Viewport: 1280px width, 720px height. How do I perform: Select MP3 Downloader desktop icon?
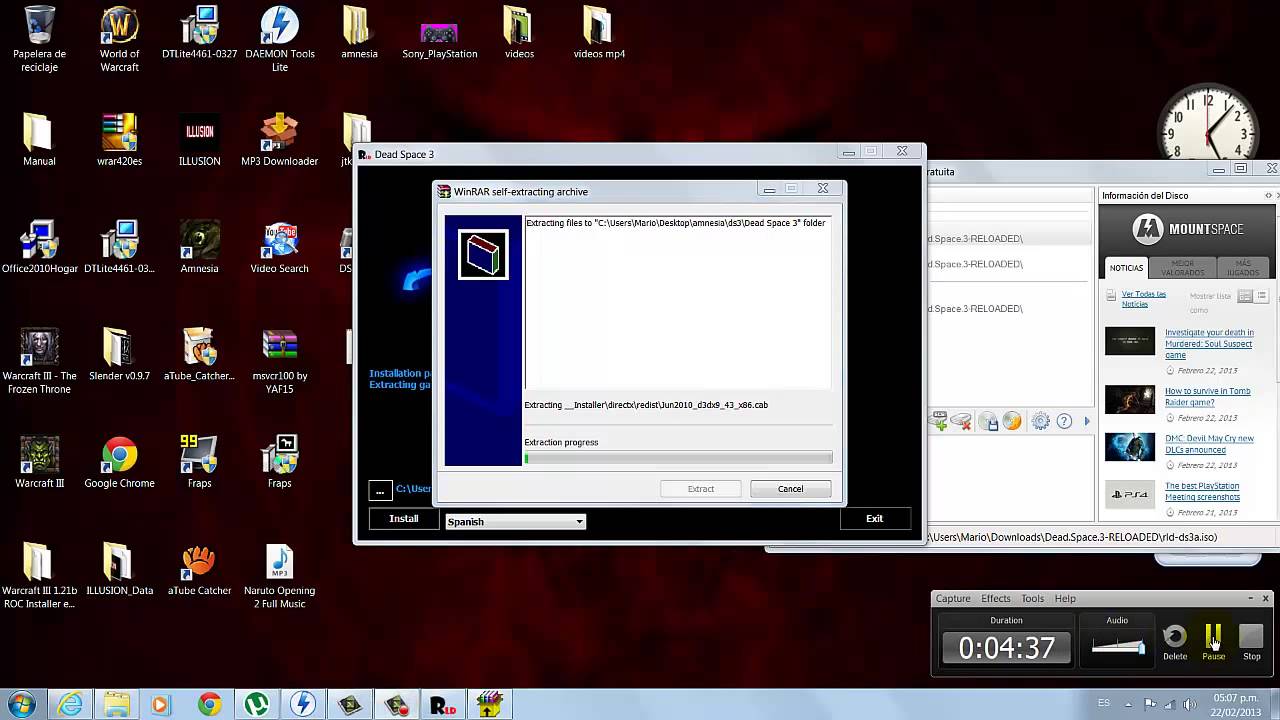point(279,140)
